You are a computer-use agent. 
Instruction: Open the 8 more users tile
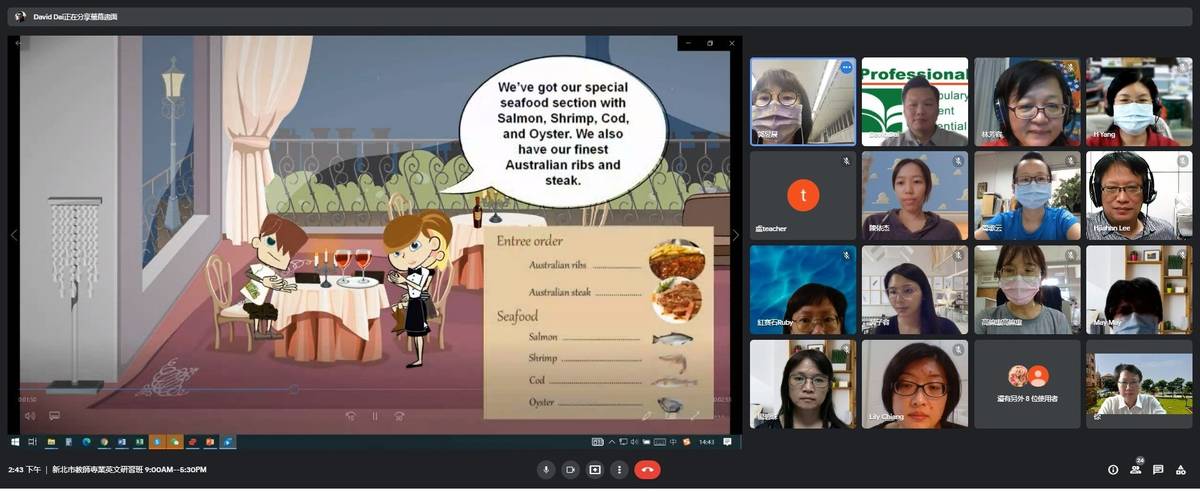1027,384
